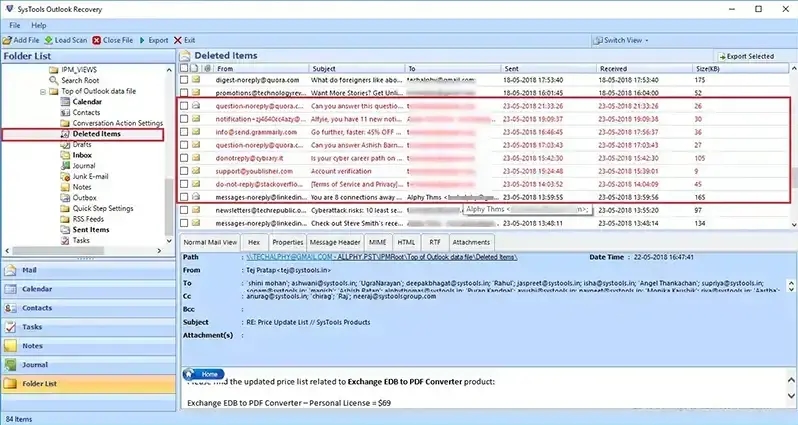Image resolution: width=798 pixels, height=425 pixels.
Task: Open the Switch View dropdown
Action: [x=621, y=40]
